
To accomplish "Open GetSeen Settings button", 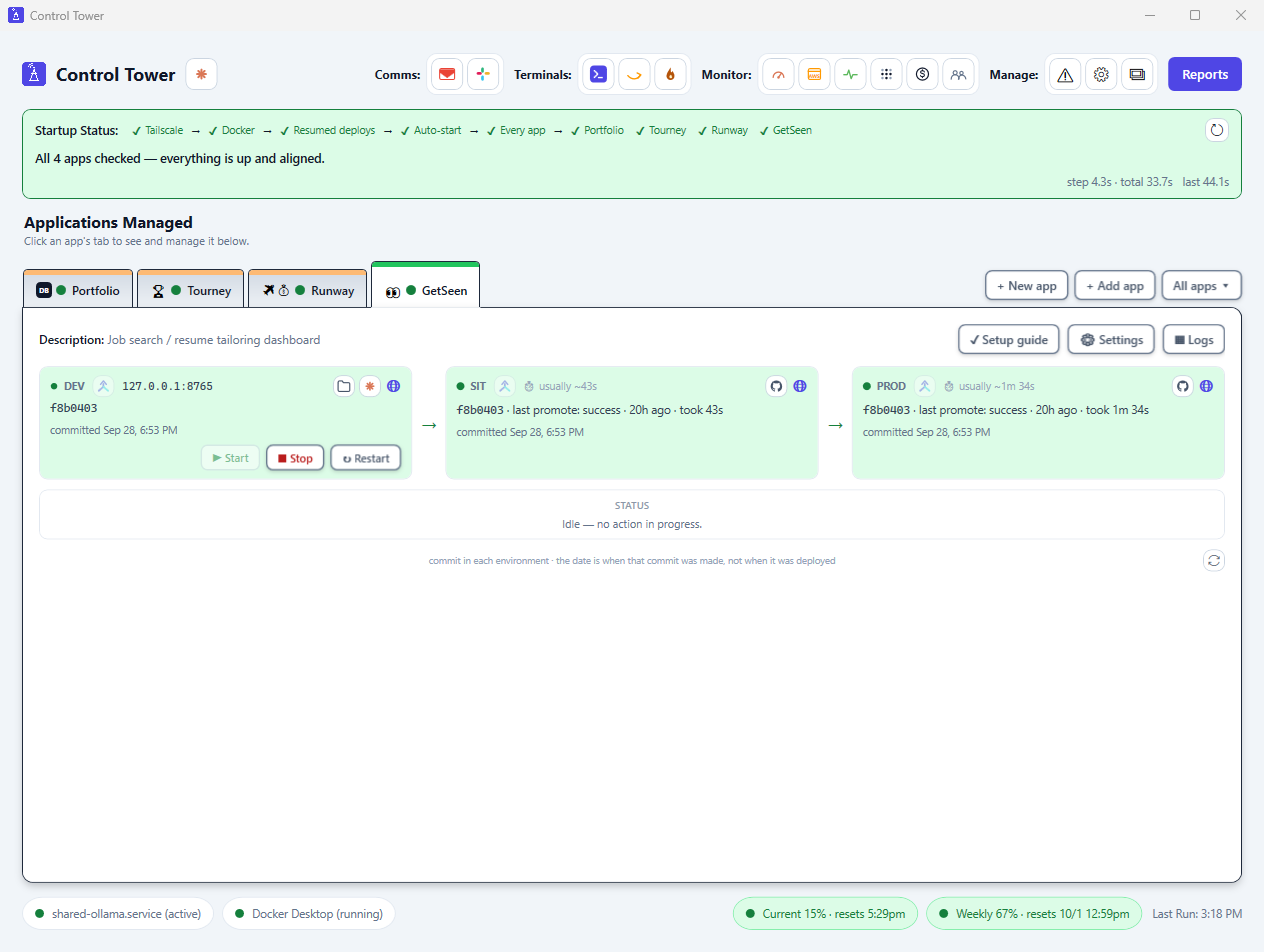I will [x=1112, y=339].
